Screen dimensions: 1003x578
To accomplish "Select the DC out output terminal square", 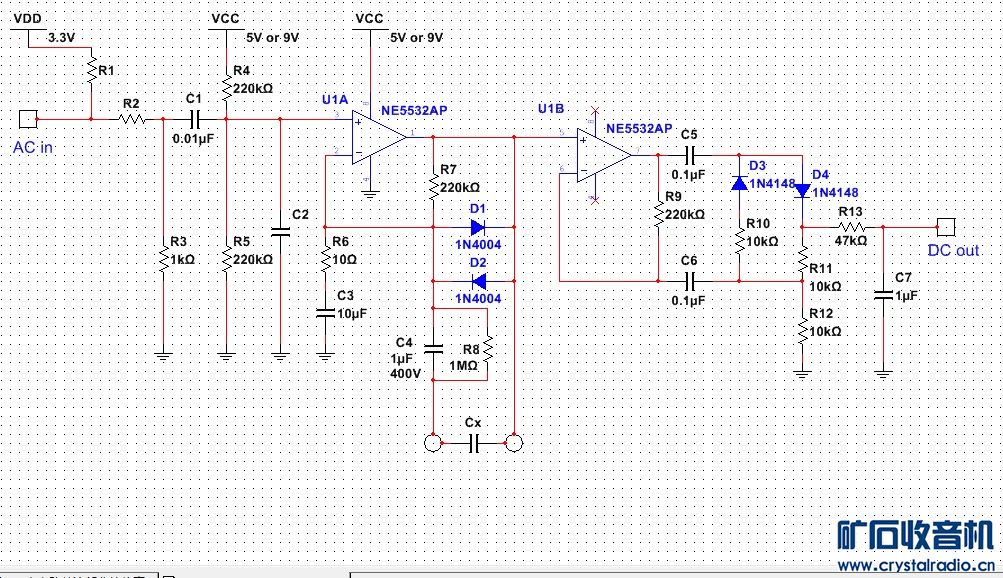I will [x=946, y=227].
